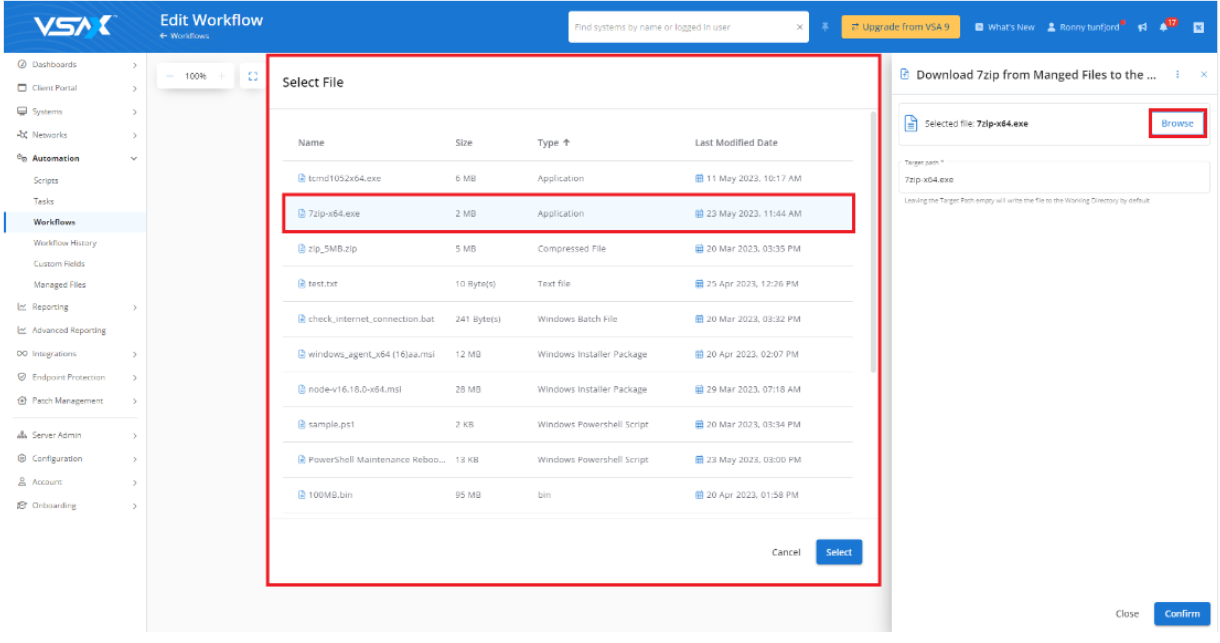The width and height of the screenshot is (1220, 643).
Task: Click the square icon at header far right
Action: coord(1198,27)
